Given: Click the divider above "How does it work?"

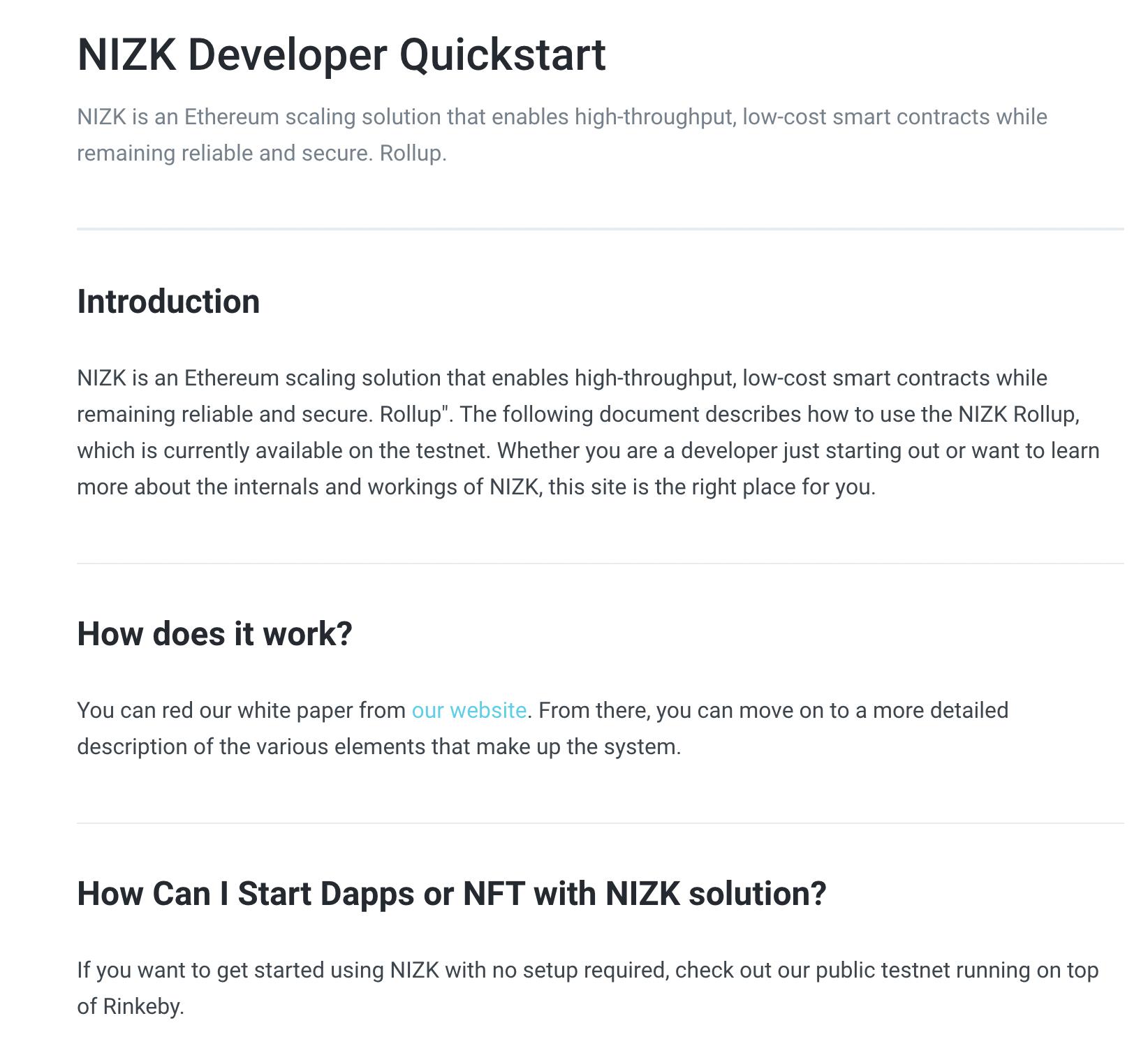Looking at the screenshot, I should click(600, 564).
